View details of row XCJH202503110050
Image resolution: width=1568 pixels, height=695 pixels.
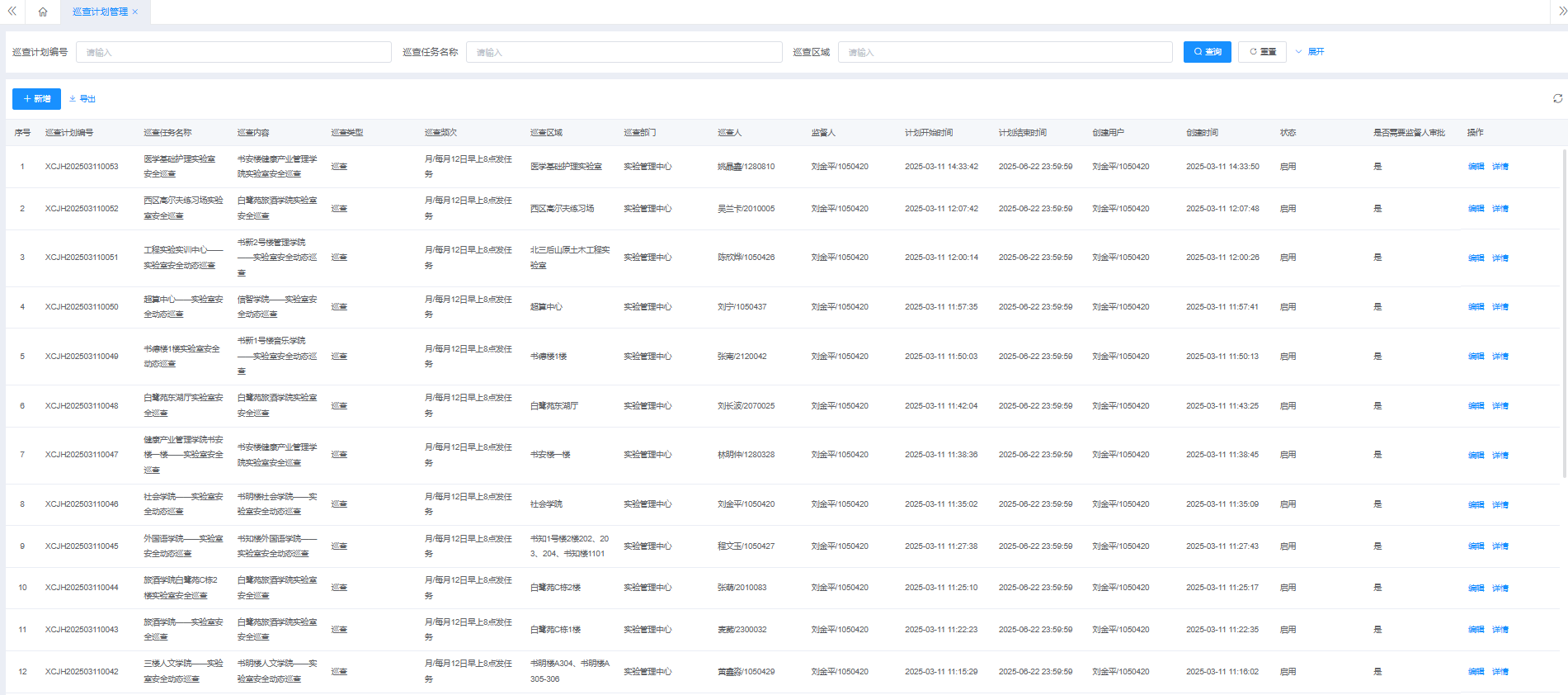1500,307
